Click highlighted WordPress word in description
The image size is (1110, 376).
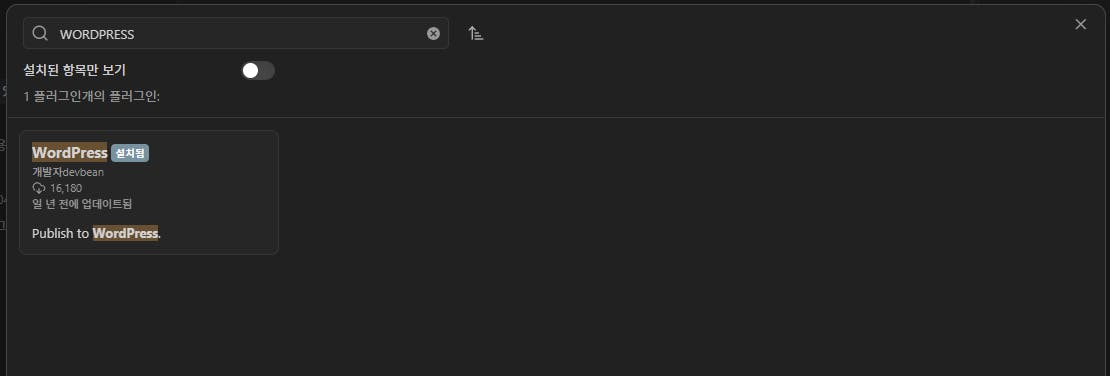pos(125,233)
